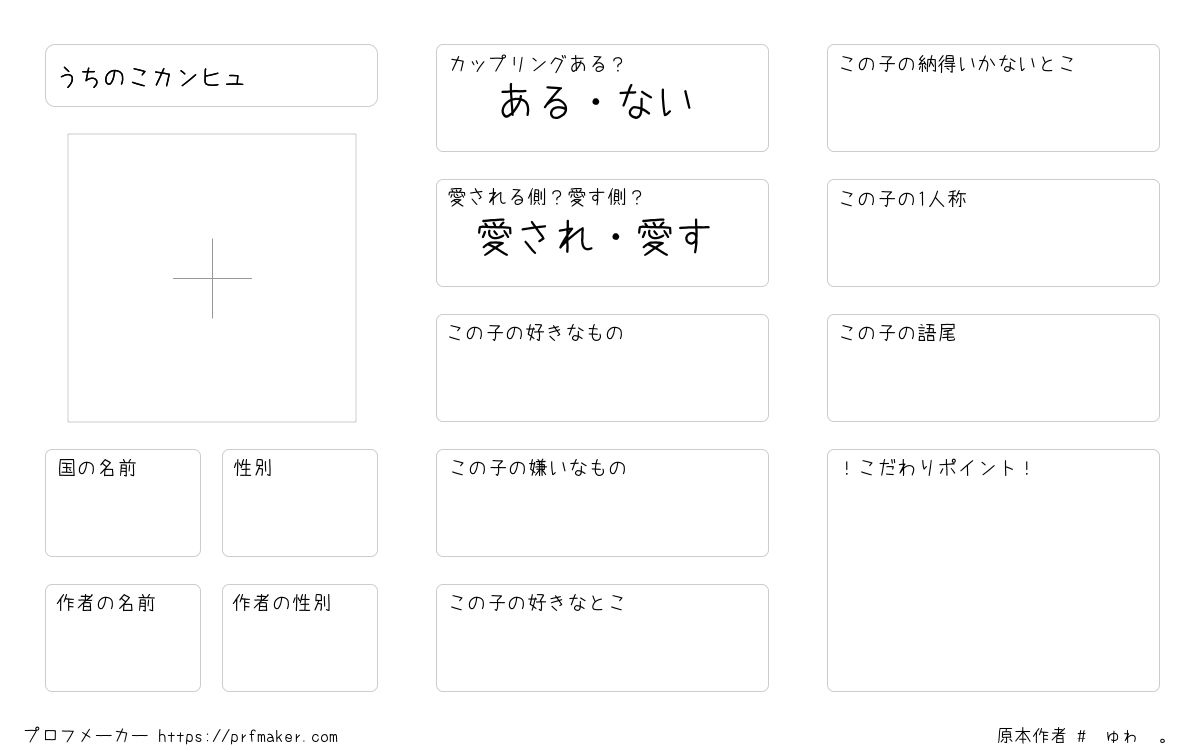Open the prfmaker.com link in footer
Viewport: 1200px width, 750px height.
248,737
